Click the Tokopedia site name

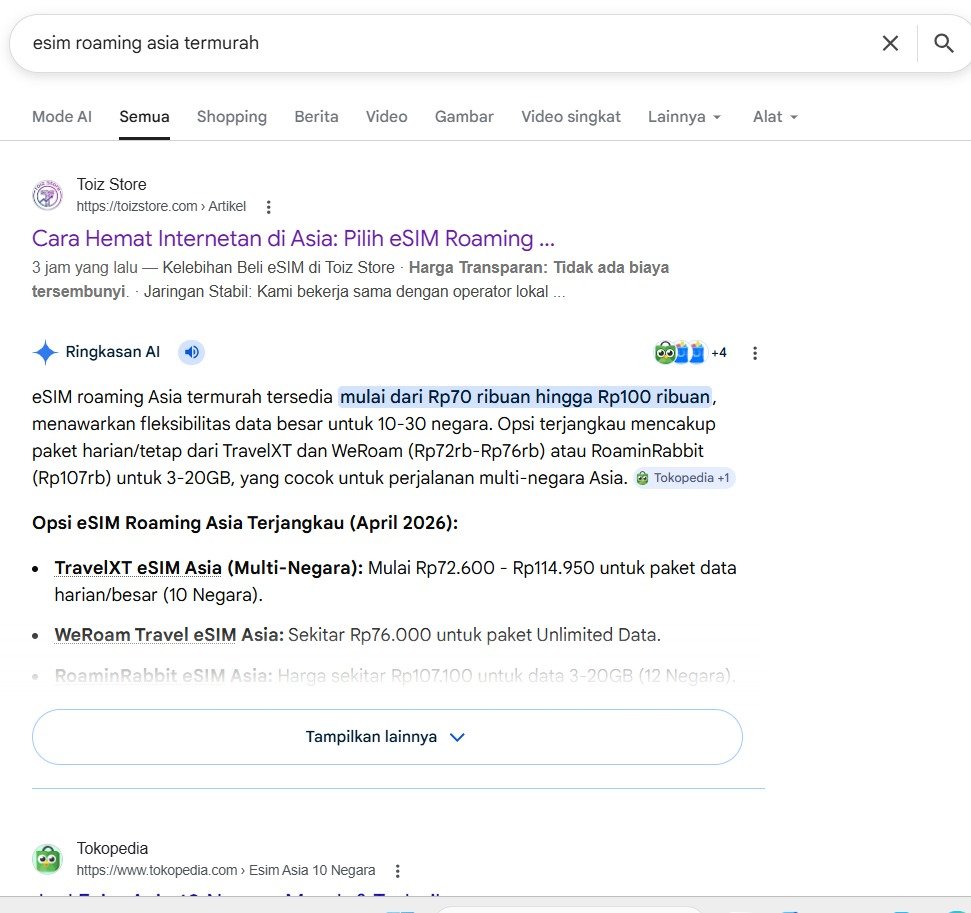pos(113,849)
